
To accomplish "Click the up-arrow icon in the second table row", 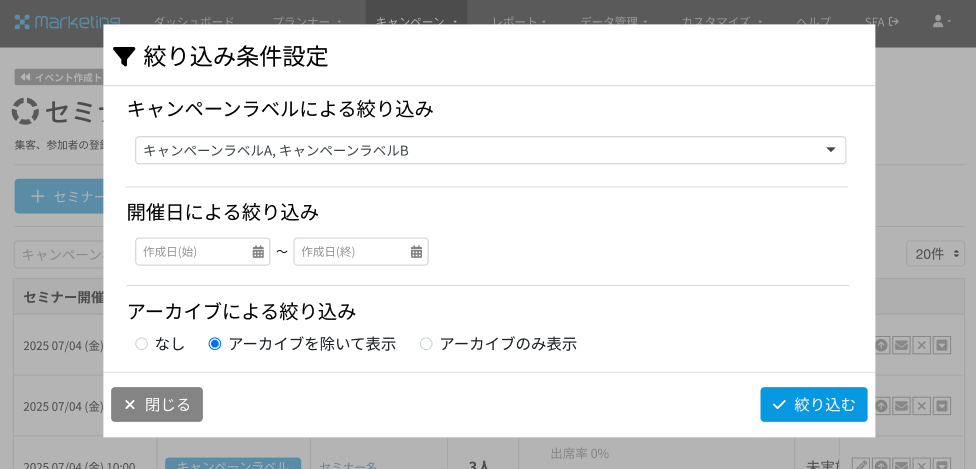I will [881, 406].
